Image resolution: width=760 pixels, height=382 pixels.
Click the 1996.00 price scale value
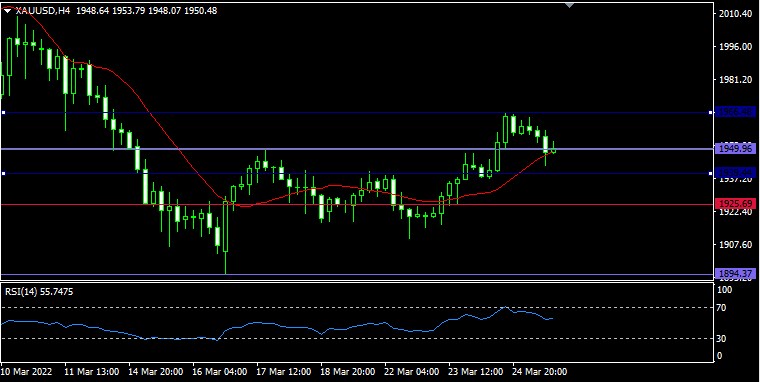pyautogui.click(x=735, y=47)
